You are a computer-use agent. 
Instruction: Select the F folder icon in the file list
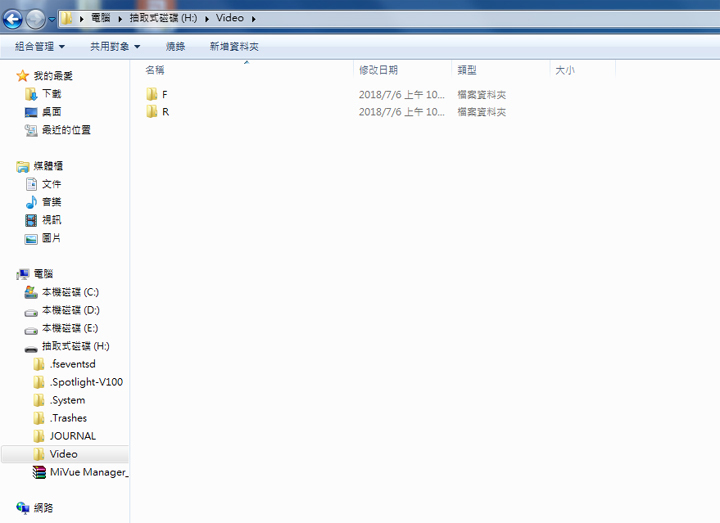(x=152, y=94)
